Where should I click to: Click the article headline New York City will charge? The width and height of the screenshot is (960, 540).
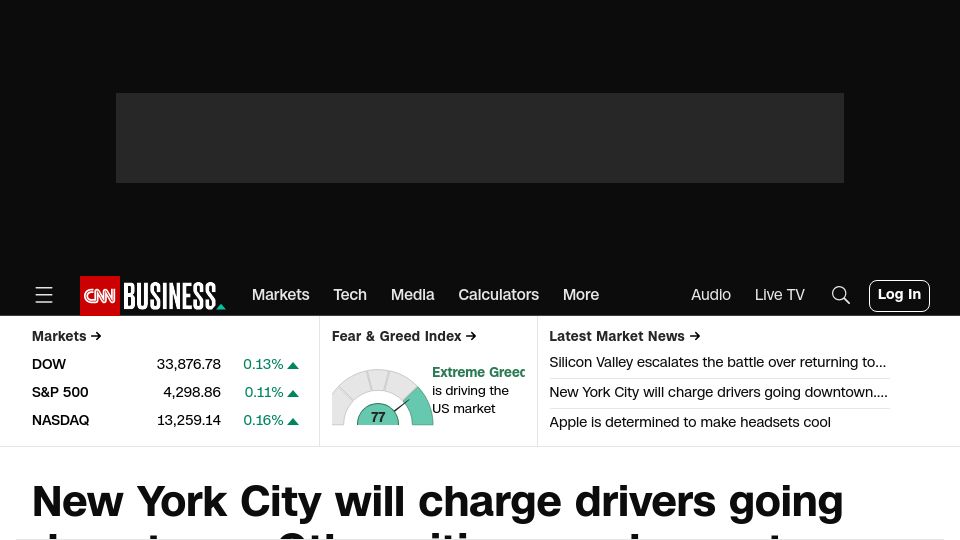pos(438,509)
